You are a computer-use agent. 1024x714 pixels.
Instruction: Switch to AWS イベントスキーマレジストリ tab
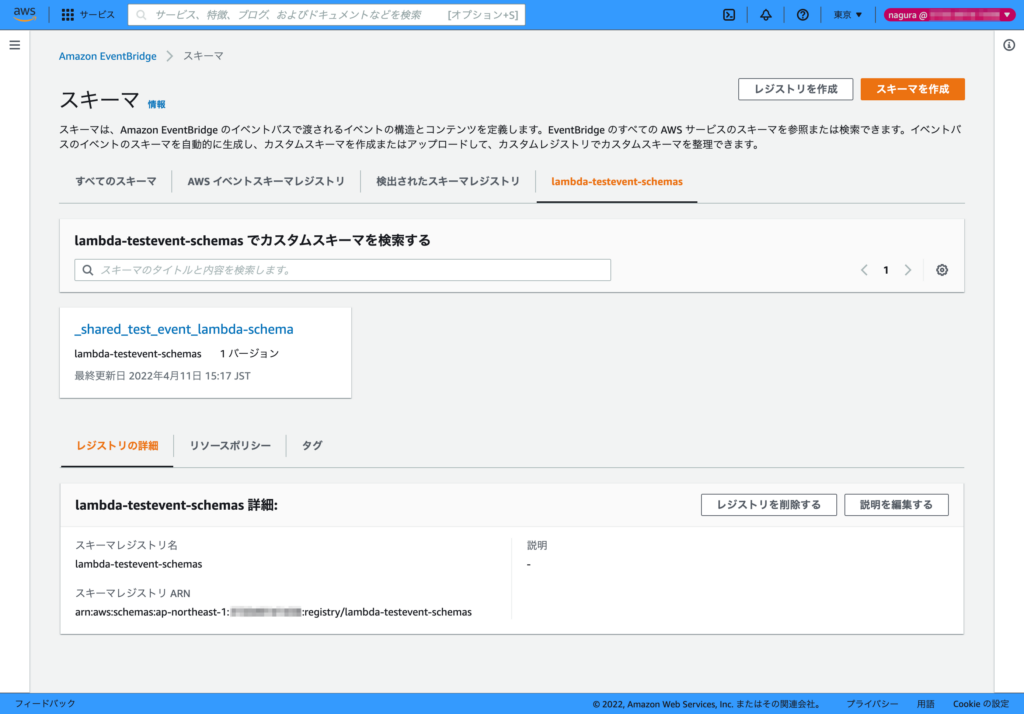(x=266, y=182)
